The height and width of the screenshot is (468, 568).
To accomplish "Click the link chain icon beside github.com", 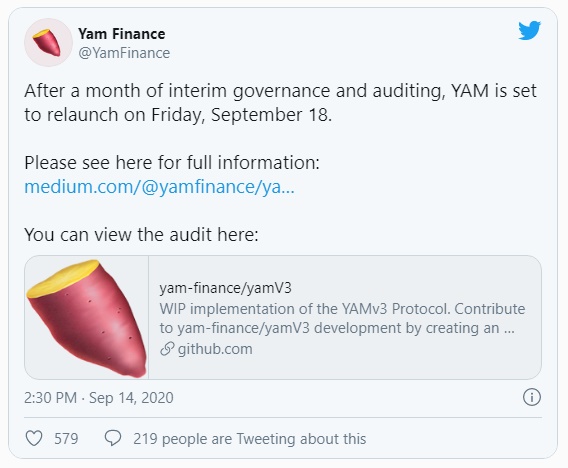I will coord(167,349).
